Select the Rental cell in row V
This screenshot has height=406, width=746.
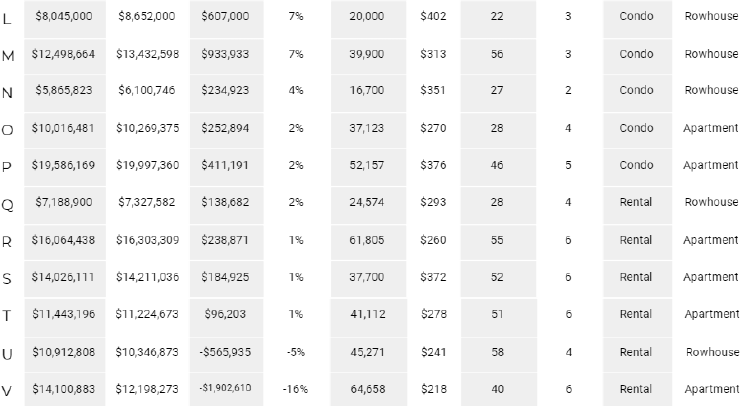pyautogui.click(x=636, y=388)
